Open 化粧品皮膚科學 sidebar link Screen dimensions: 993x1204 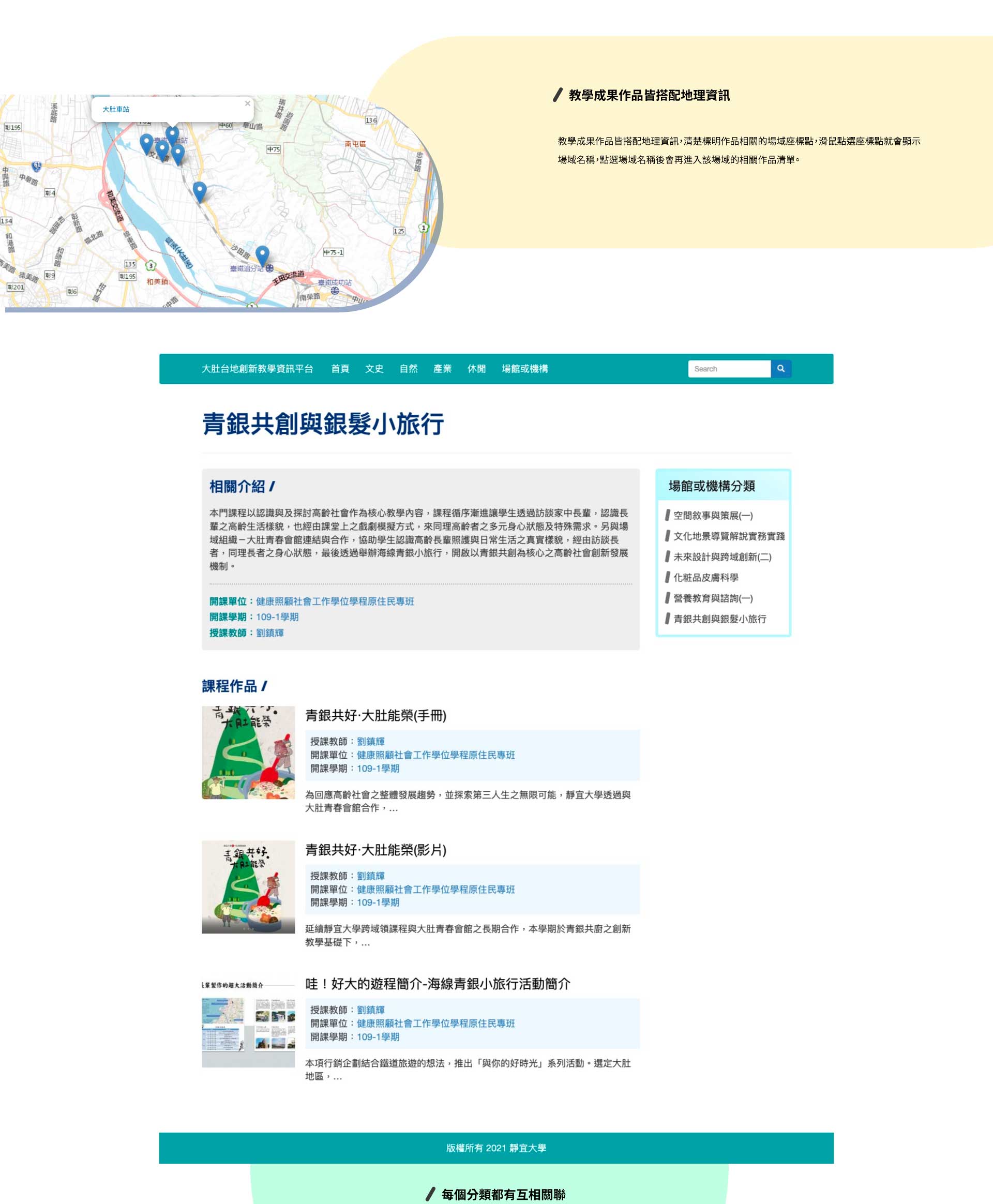(x=705, y=577)
